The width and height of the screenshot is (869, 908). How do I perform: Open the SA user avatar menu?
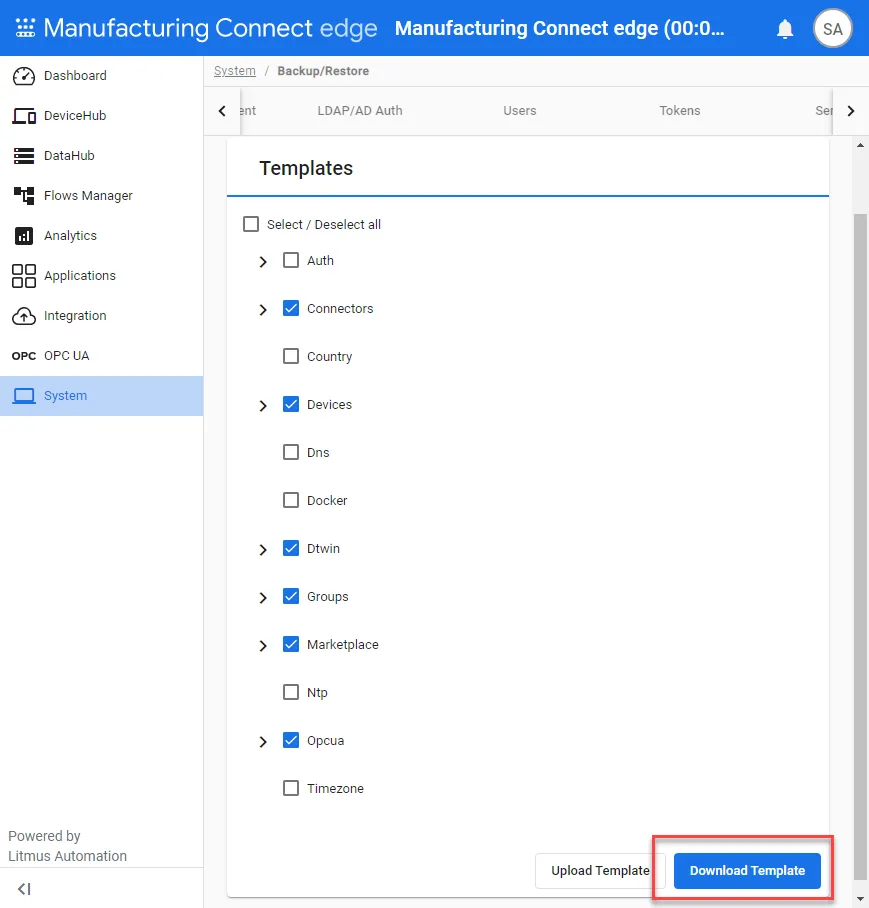pos(832,29)
